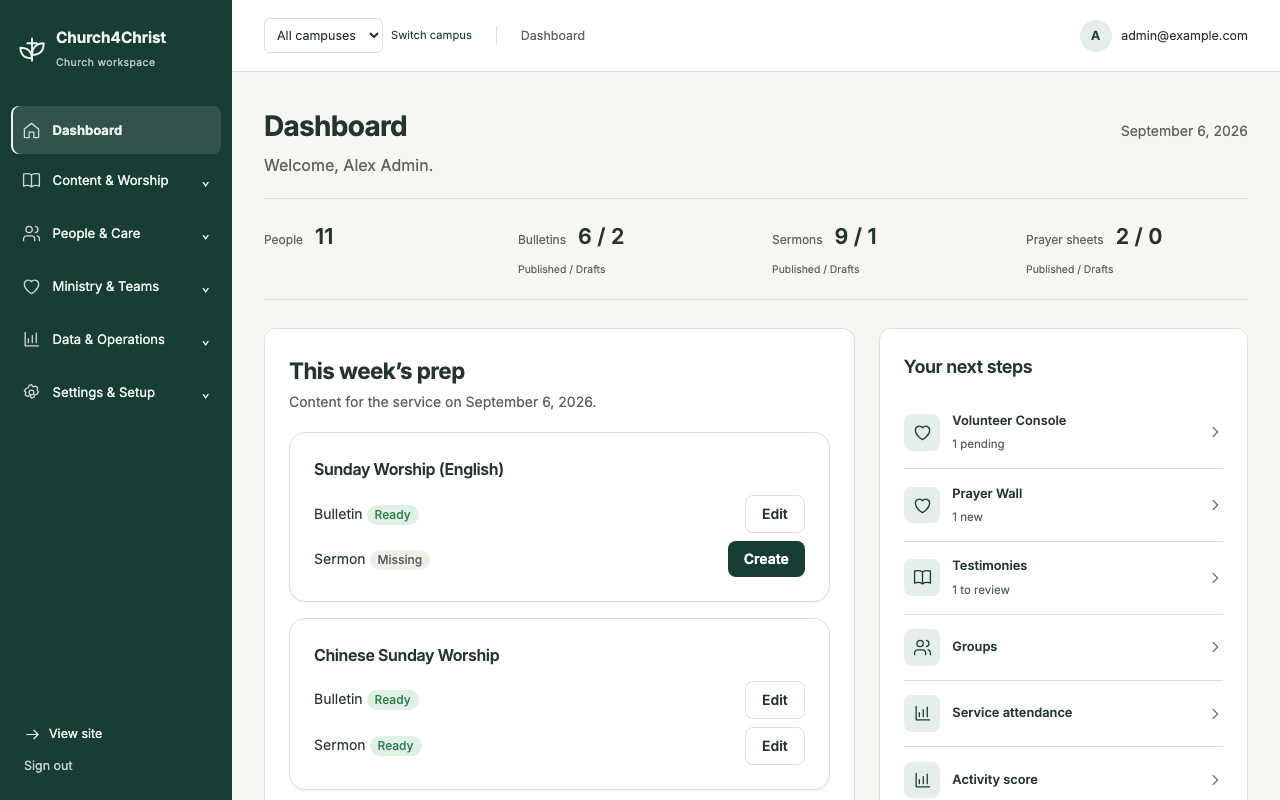Click the Testimonies book icon
1280x800 pixels.
click(x=922, y=577)
